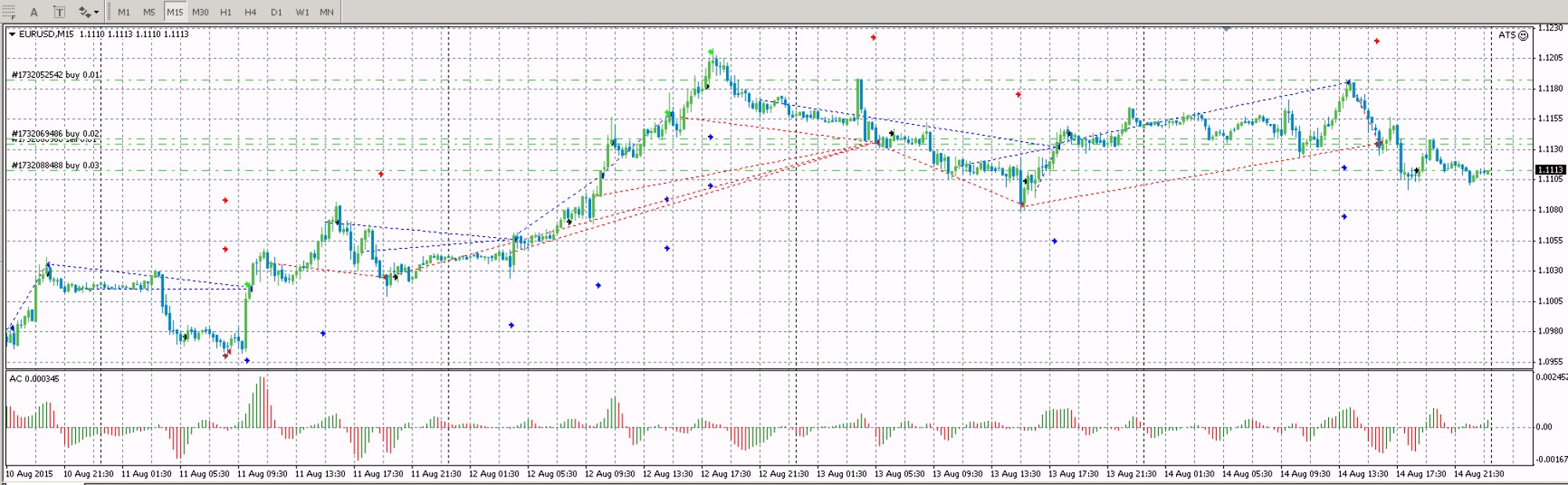Viewport: 1568px width, 485px height.
Task: Click the gray chart shift triangle marker
Action: [x=1226, y=28]
